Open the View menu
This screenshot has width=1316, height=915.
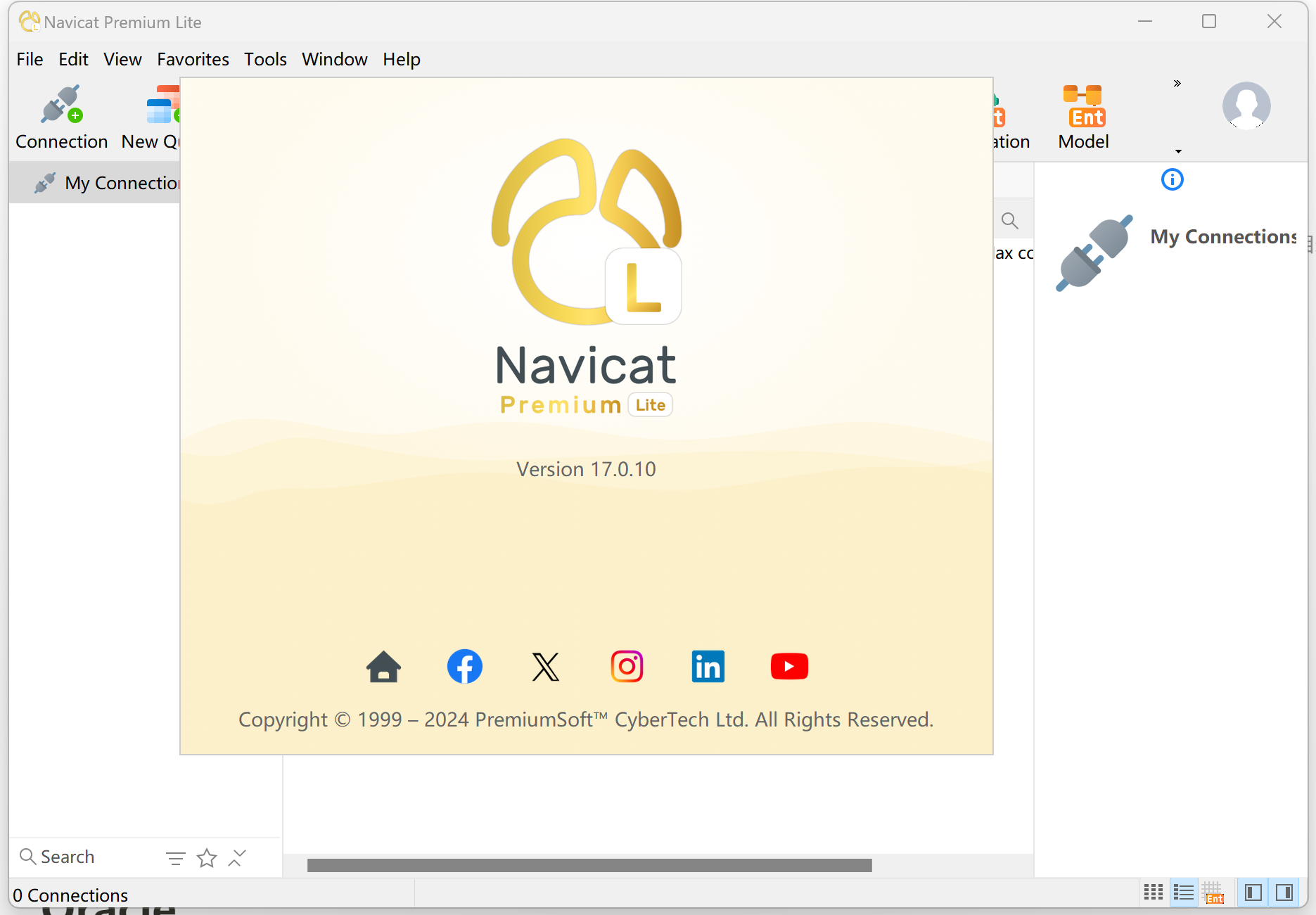click(122, 59)
